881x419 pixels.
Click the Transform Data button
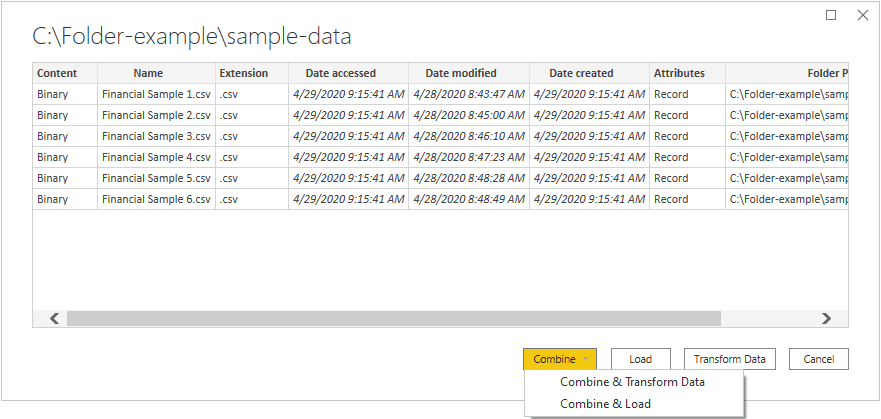pyautogui.click(x=729, y=359)
